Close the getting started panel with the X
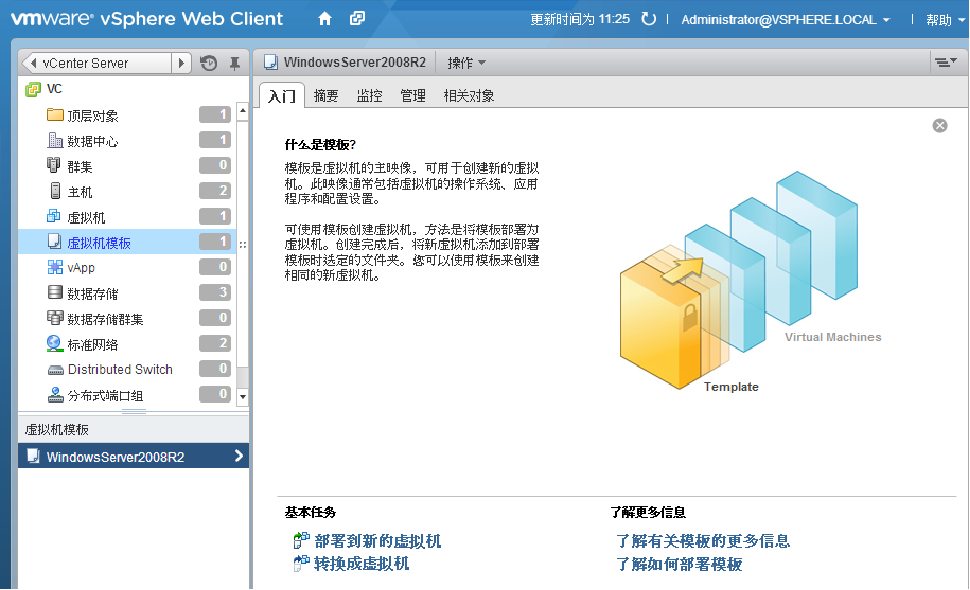Image resolution: width=970 pixels, height=590 pixels. click(940, 126)
